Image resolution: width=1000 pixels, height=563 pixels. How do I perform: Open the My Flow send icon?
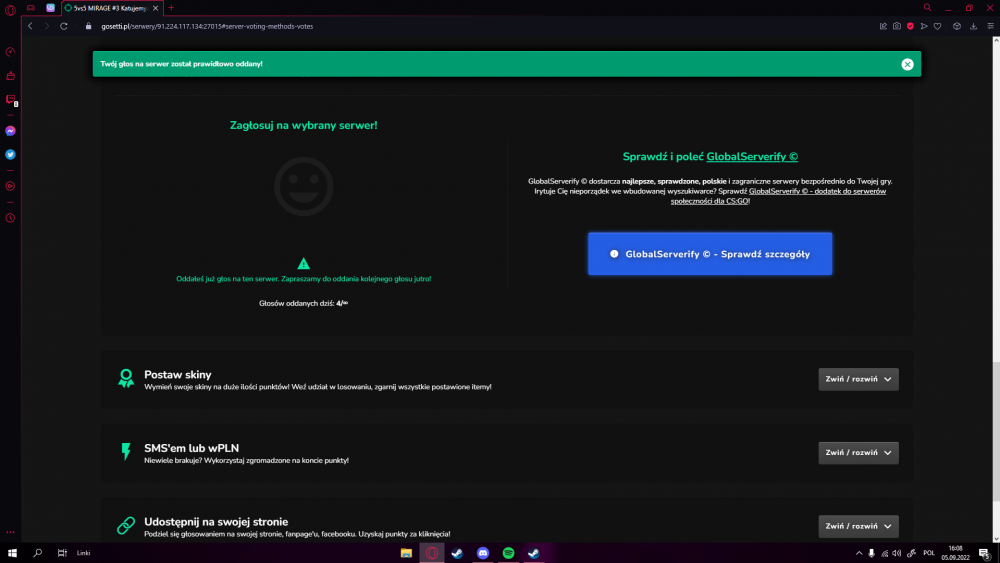924,26
